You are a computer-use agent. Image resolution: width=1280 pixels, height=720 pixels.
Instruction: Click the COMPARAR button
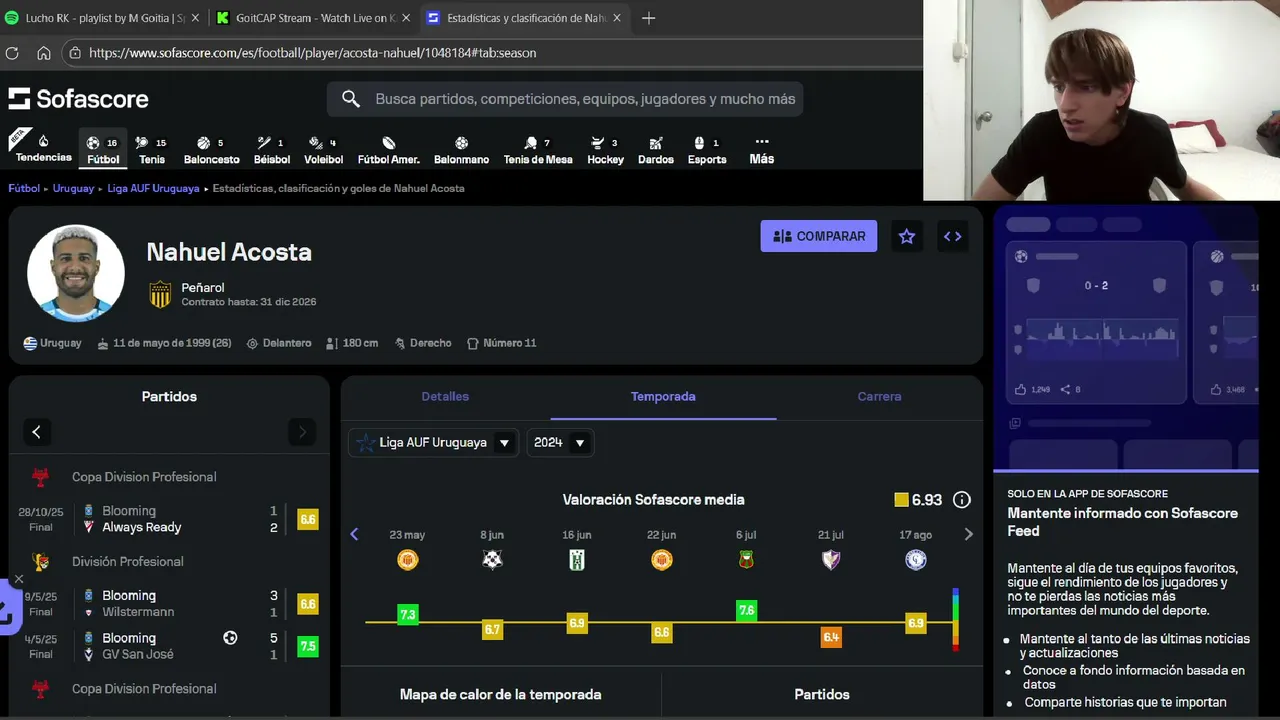click(819, 236)
